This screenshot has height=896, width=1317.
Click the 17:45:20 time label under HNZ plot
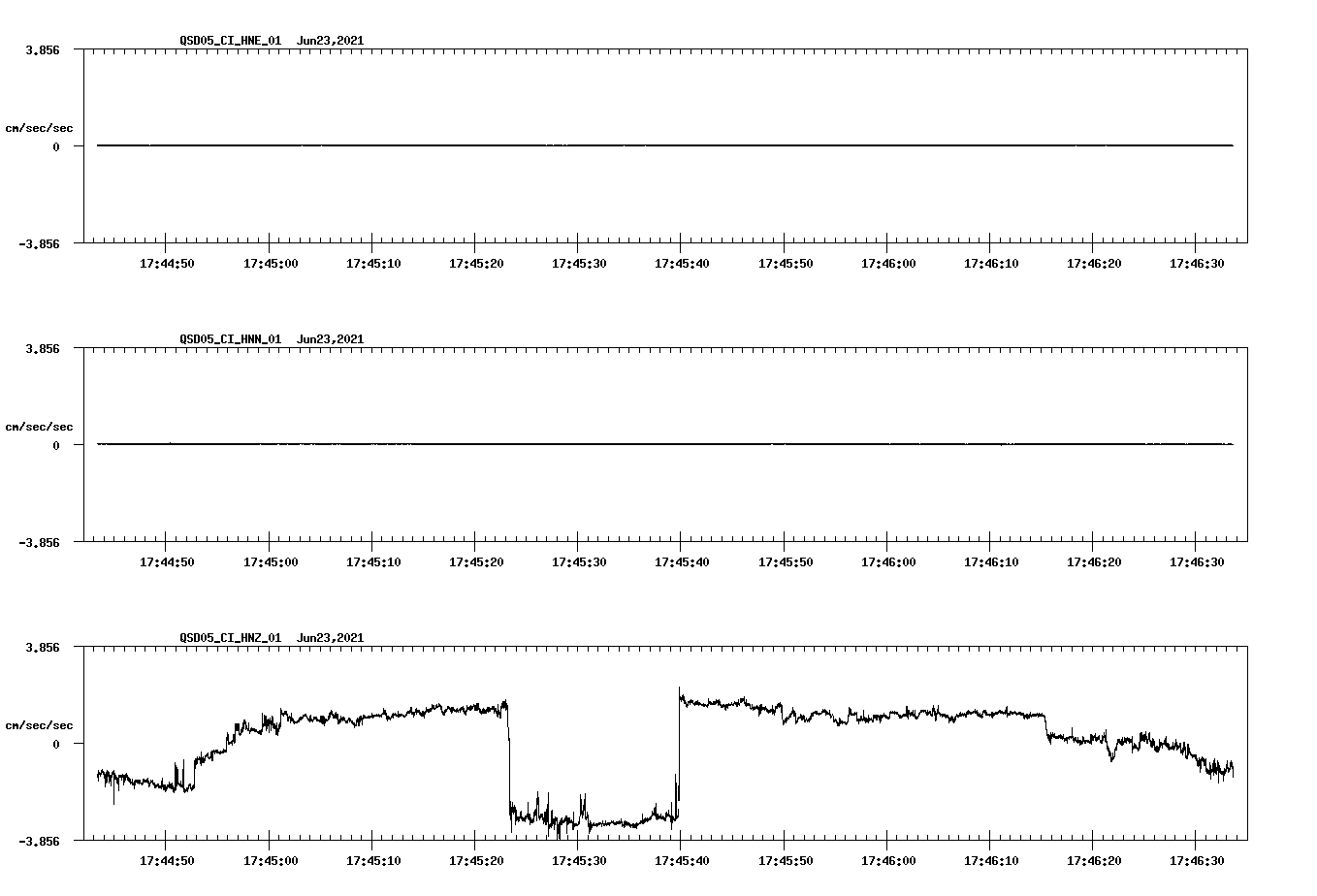pyautogui.click(x=476, y=860)
